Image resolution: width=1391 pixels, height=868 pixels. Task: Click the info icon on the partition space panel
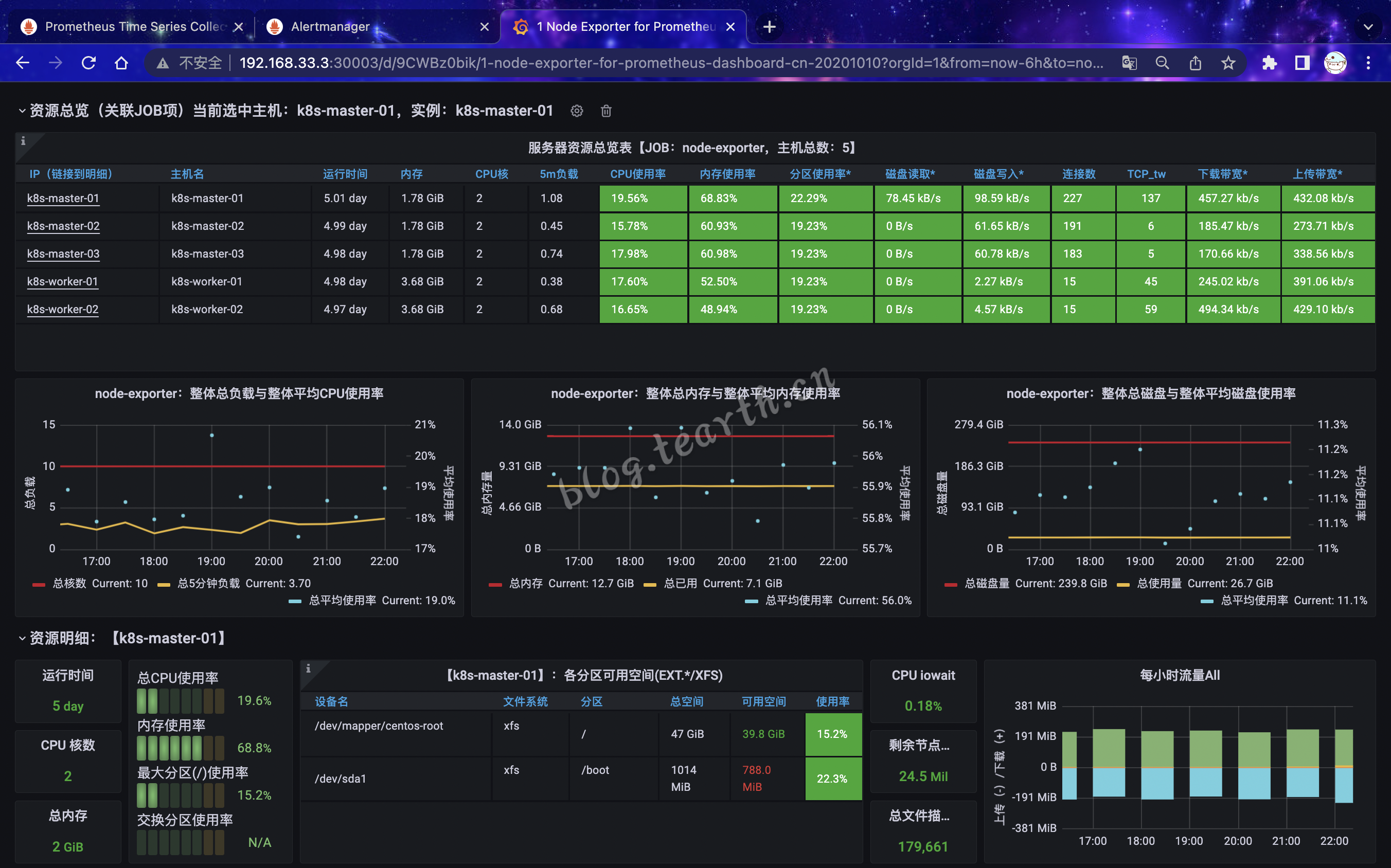pos(309,668)
